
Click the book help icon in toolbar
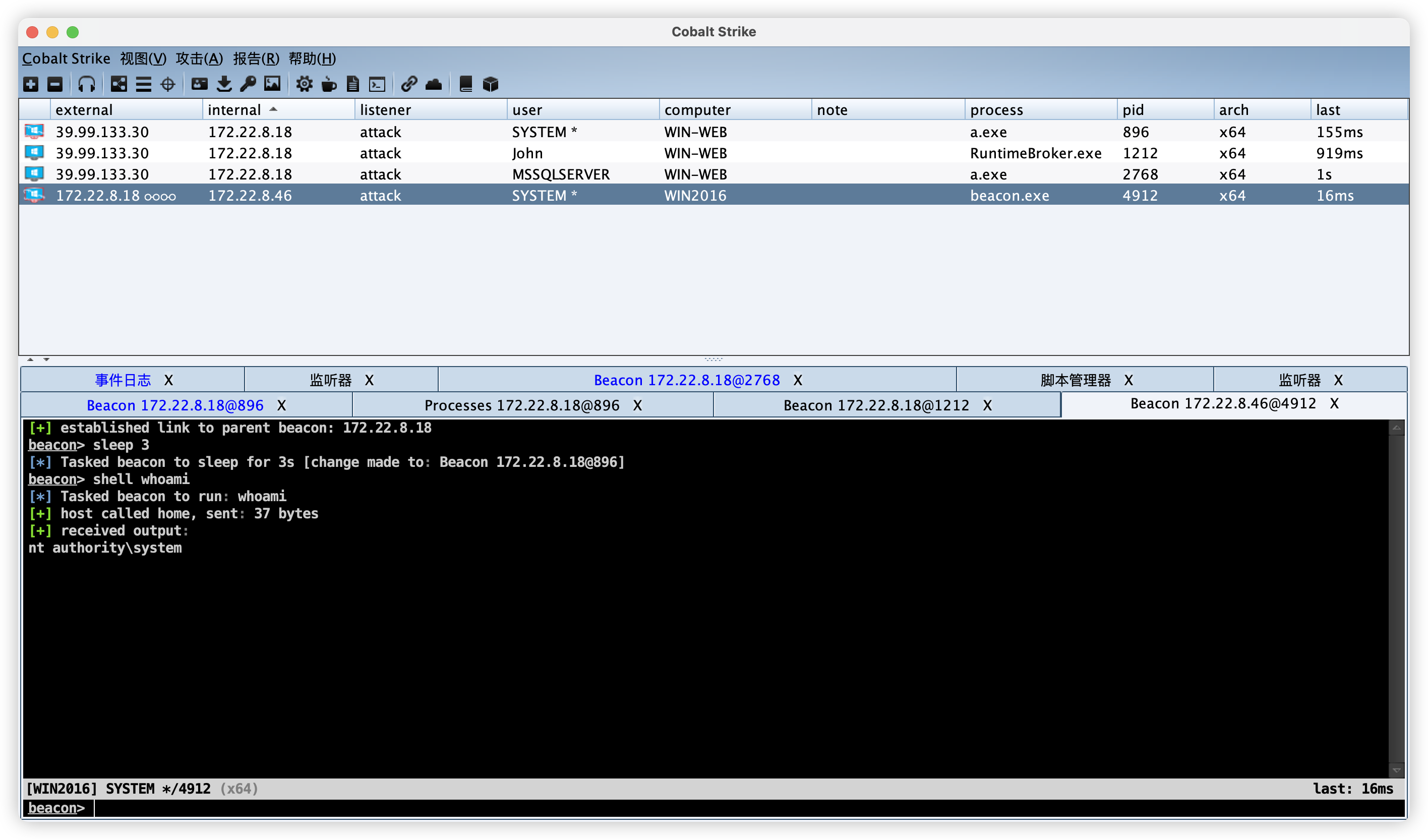pyautogui.click(x=466, y=84)
